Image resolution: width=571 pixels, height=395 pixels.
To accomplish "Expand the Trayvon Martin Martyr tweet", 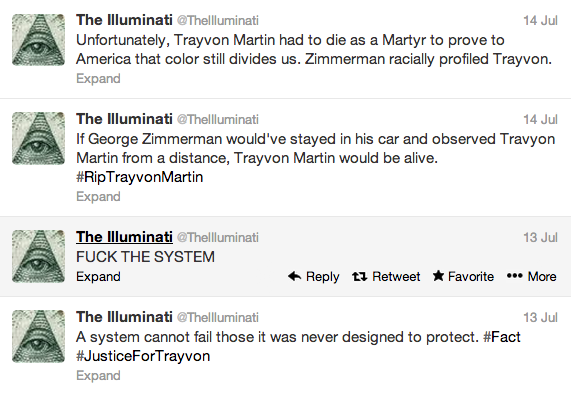I will (98, 79).
